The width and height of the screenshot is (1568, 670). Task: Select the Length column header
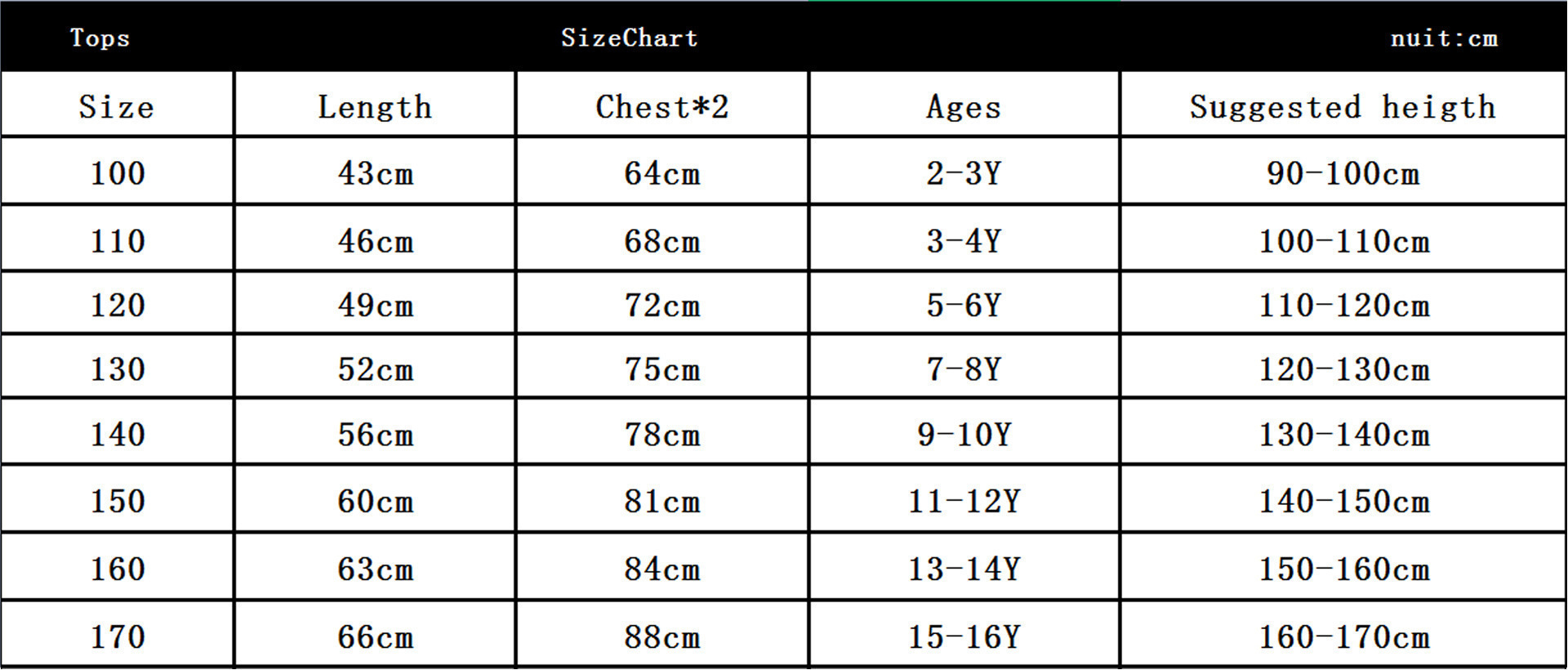[x=375, y=107]
